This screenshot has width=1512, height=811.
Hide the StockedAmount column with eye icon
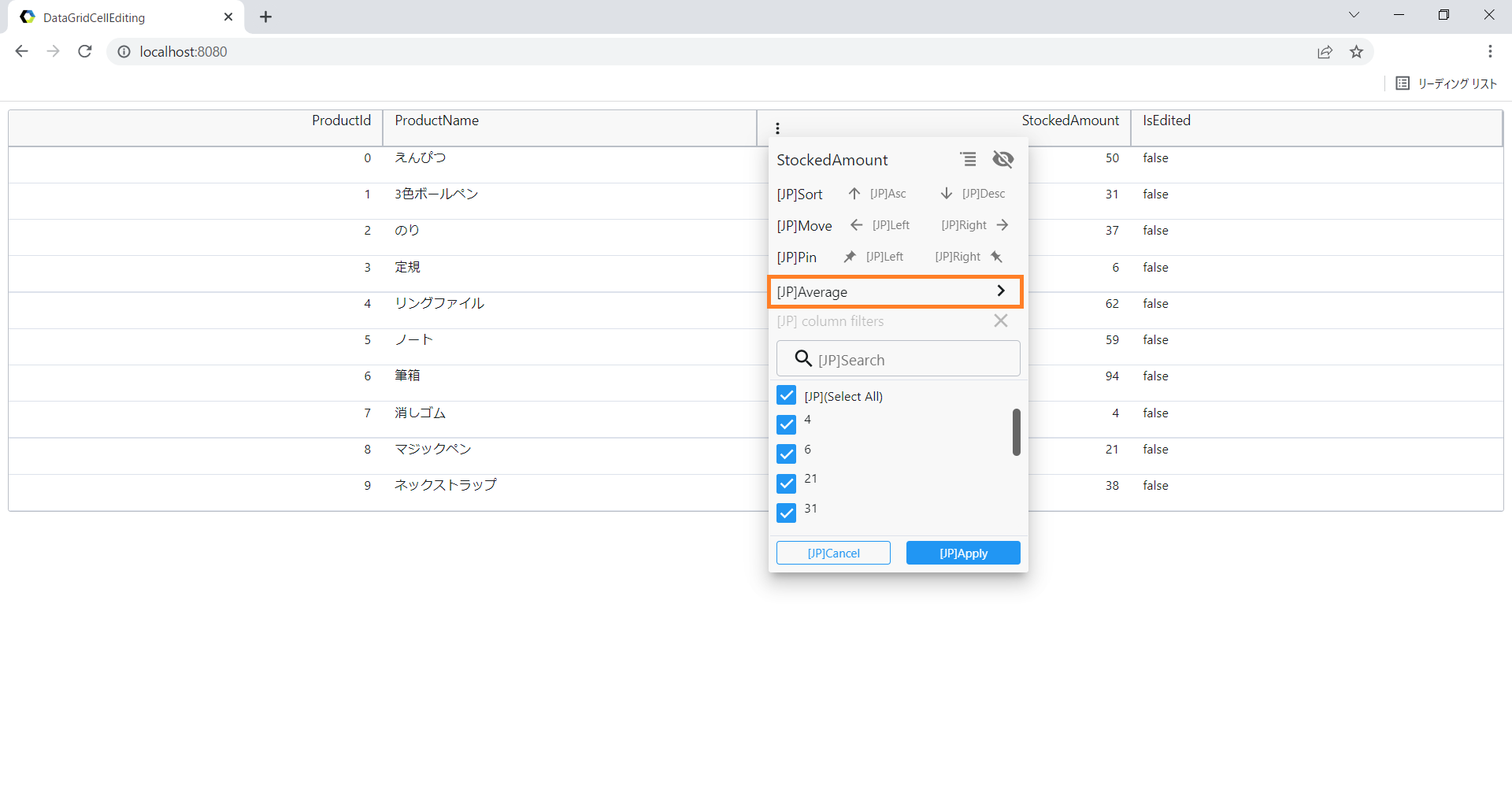pyautogui.click(x=1003, y=159)
